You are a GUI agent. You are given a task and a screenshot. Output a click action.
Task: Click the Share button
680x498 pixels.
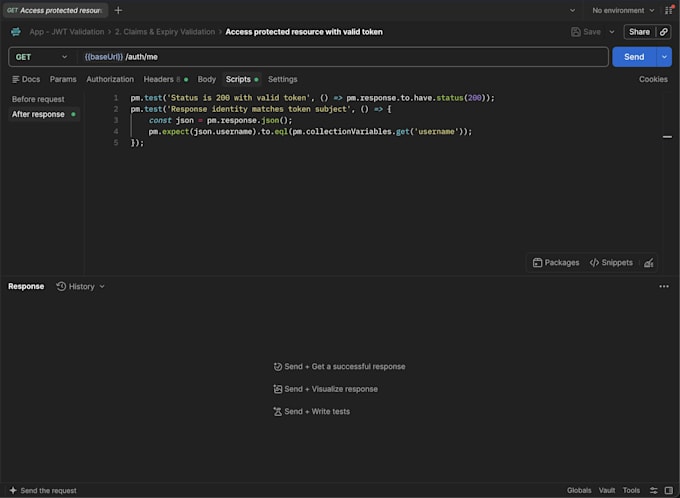(x=639, y=32)
